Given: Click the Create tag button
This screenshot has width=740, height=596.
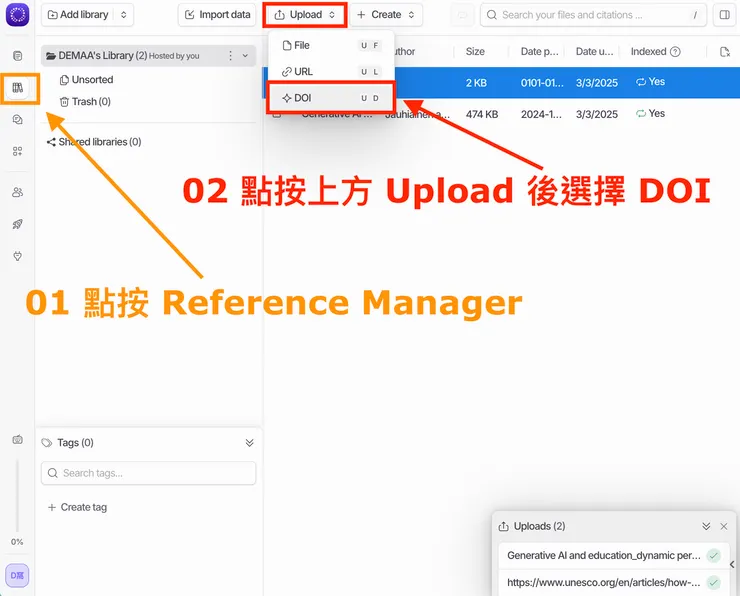Looking at the screenshot, I should (77, 507).
